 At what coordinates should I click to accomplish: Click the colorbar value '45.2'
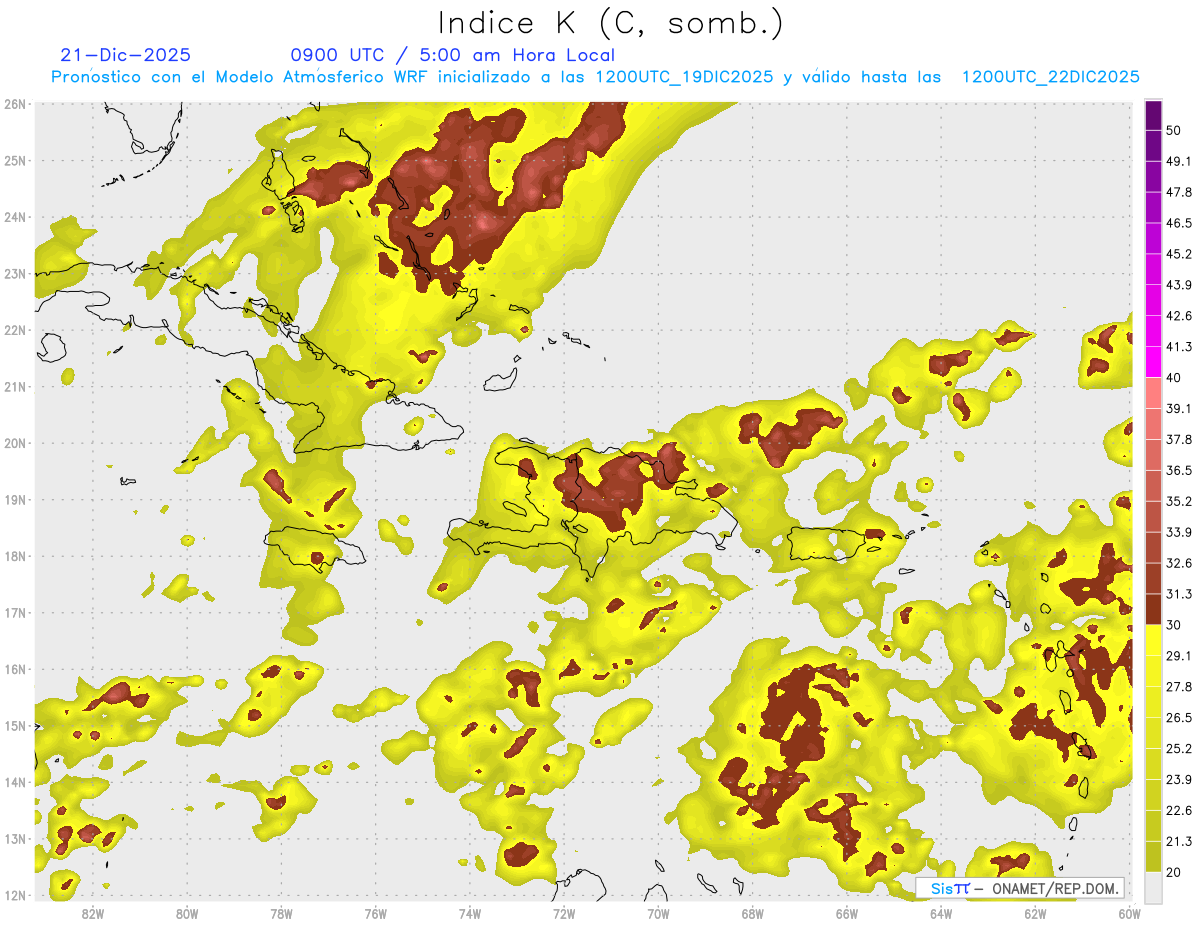point(1178,254)
